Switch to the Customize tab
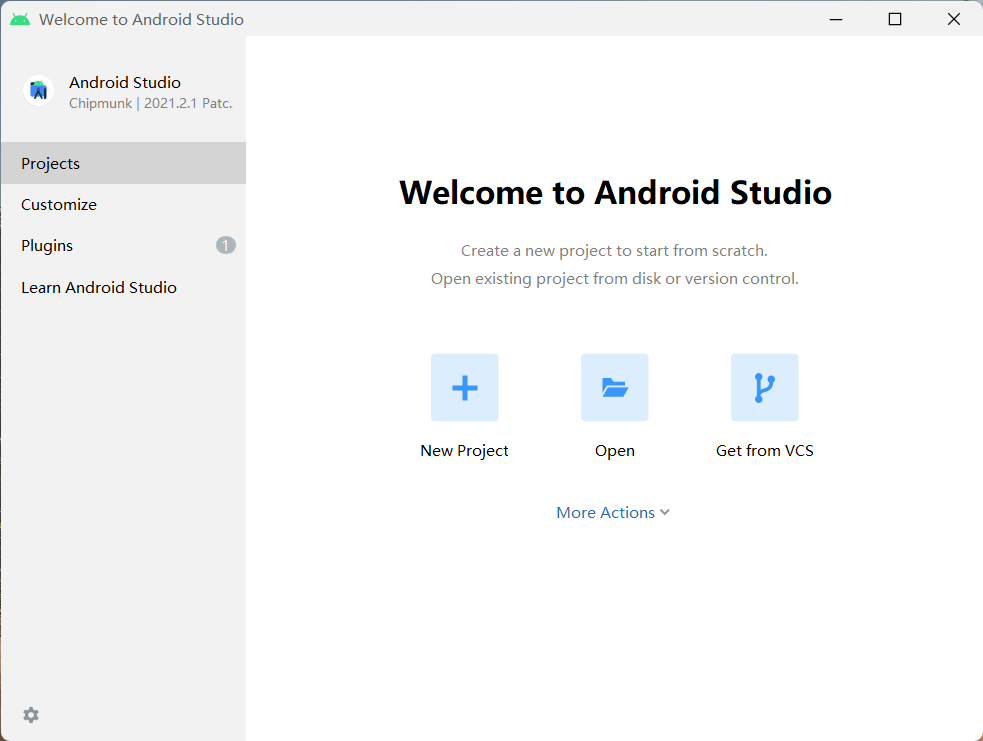Screen dimensions: 983x741 click(58, 204)
